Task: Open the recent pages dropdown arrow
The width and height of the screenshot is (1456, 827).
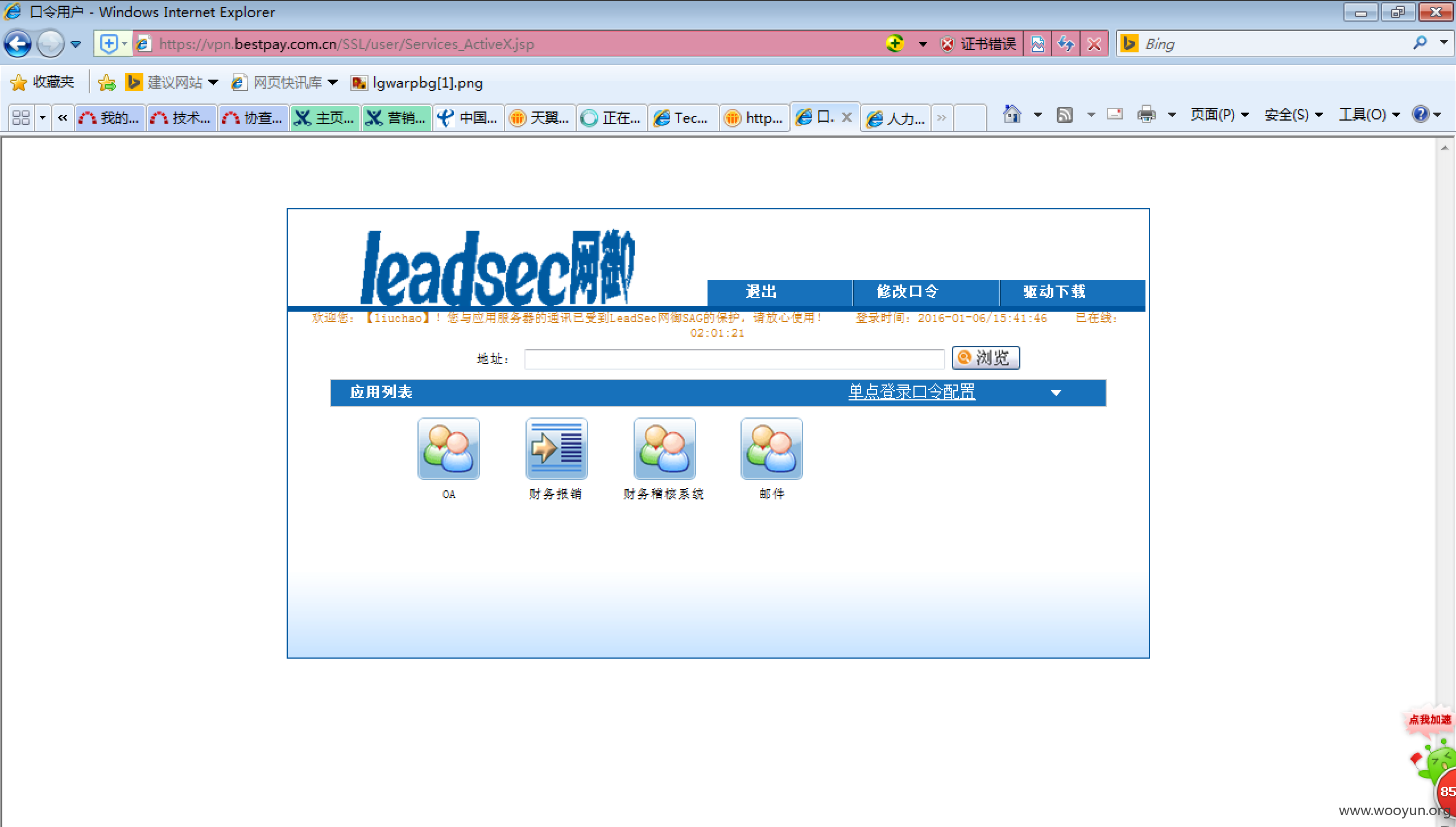Action: pyautogui.click(x=76, y=44)
